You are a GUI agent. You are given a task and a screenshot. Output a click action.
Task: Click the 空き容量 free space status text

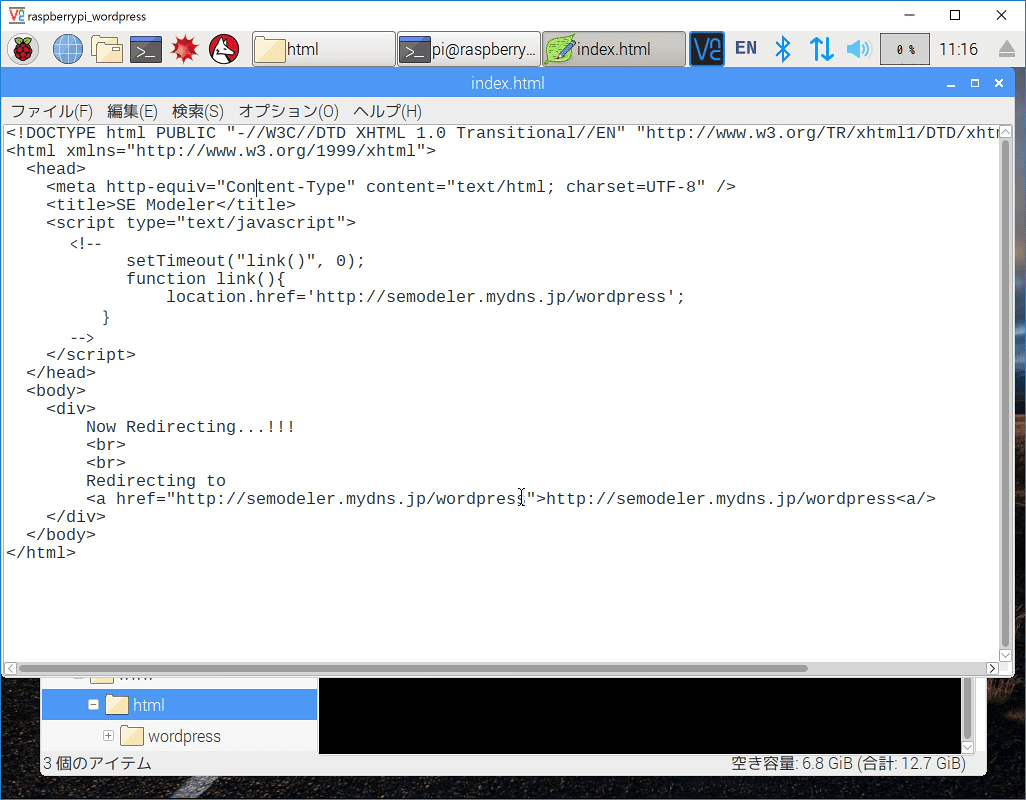point(848,763)
